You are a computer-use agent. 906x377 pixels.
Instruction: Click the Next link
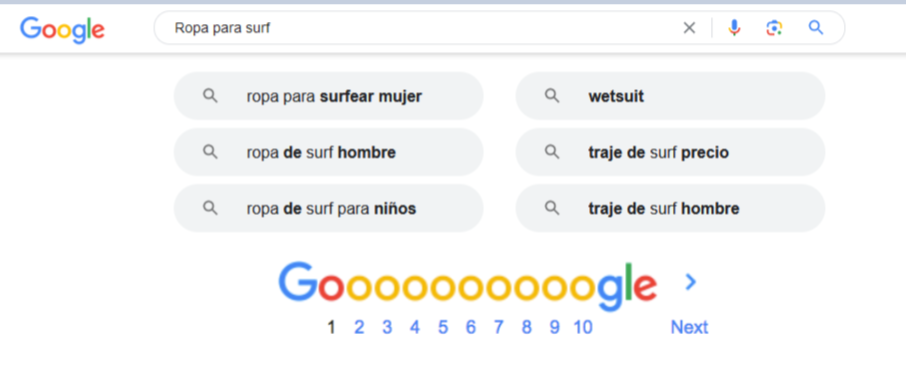pyautogui.click(x=689, y=327)
